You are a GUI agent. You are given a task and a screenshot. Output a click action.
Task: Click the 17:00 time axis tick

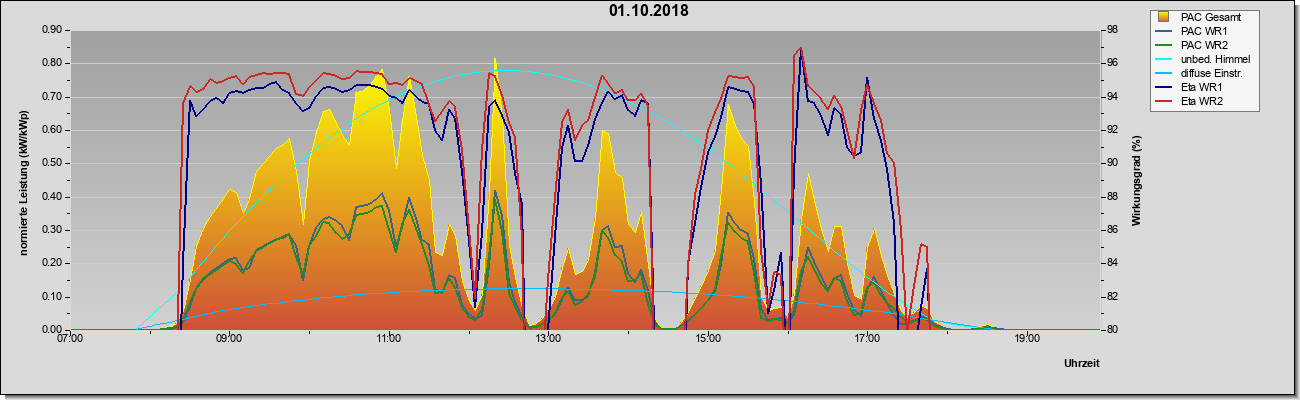pyautogui.click(x=867, y=338)
